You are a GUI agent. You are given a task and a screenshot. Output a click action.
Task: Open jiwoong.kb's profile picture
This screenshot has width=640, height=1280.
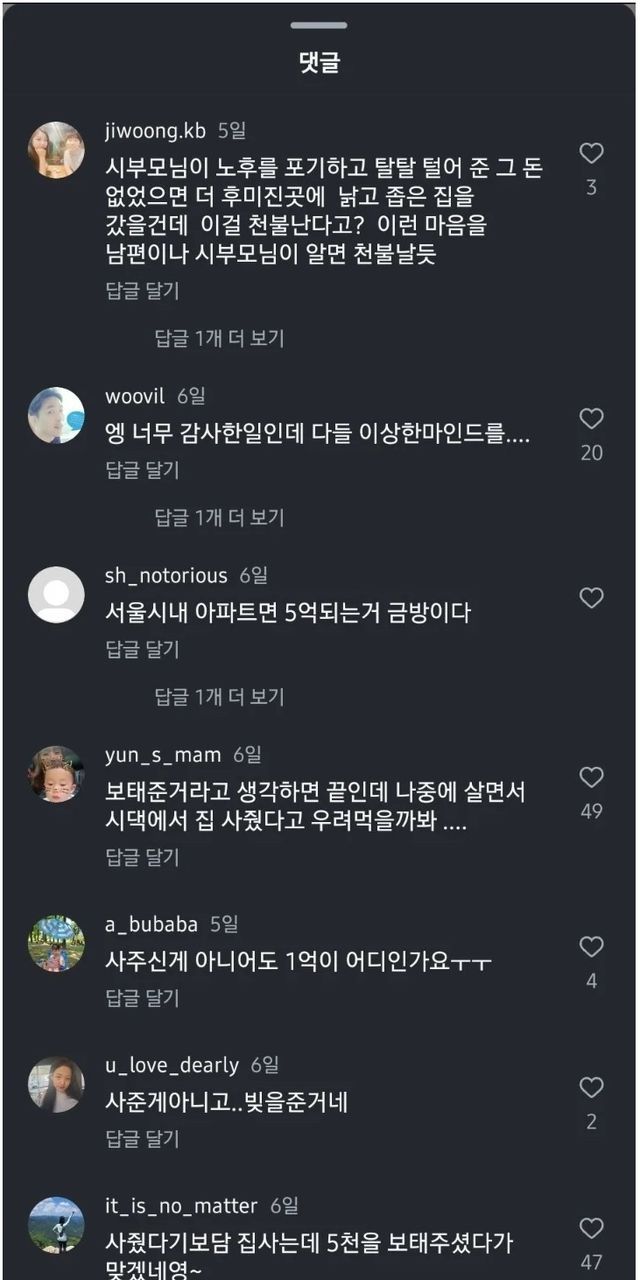click(x=56, y=150)
